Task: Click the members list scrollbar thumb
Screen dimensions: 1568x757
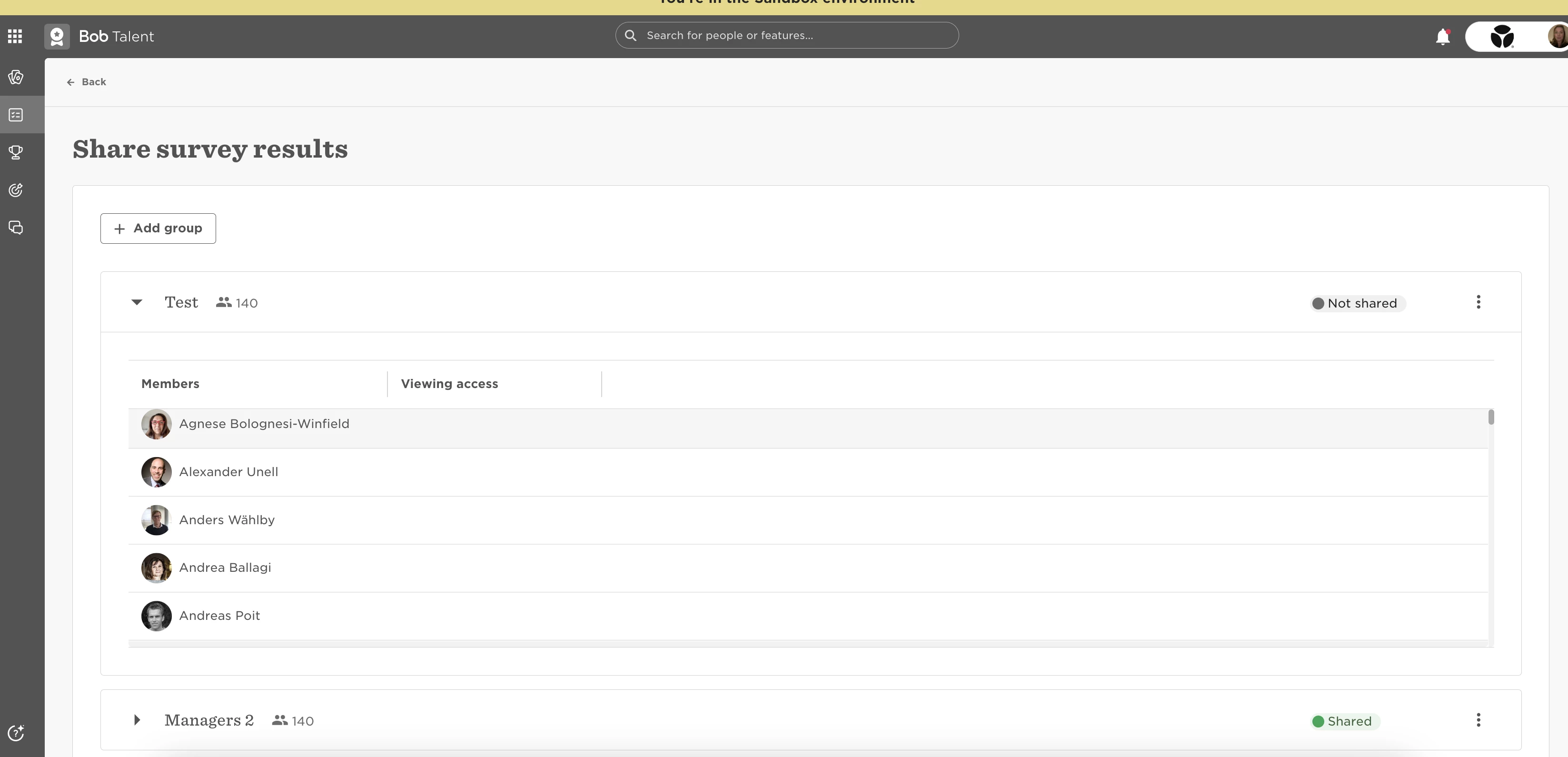Action: (1491, 417)
